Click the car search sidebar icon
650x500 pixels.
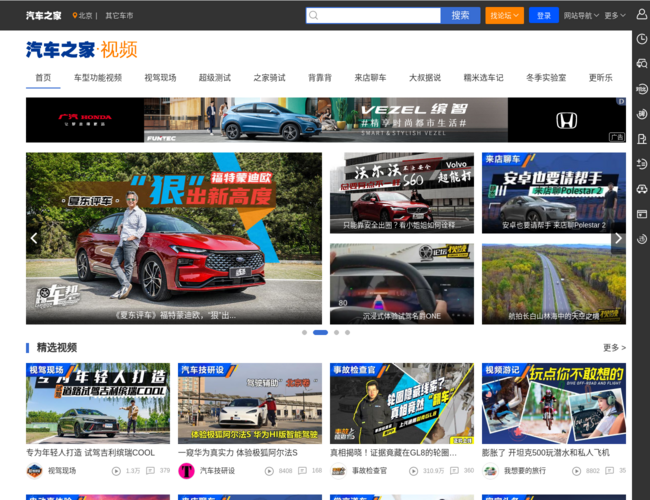click(x=642, y=63)
